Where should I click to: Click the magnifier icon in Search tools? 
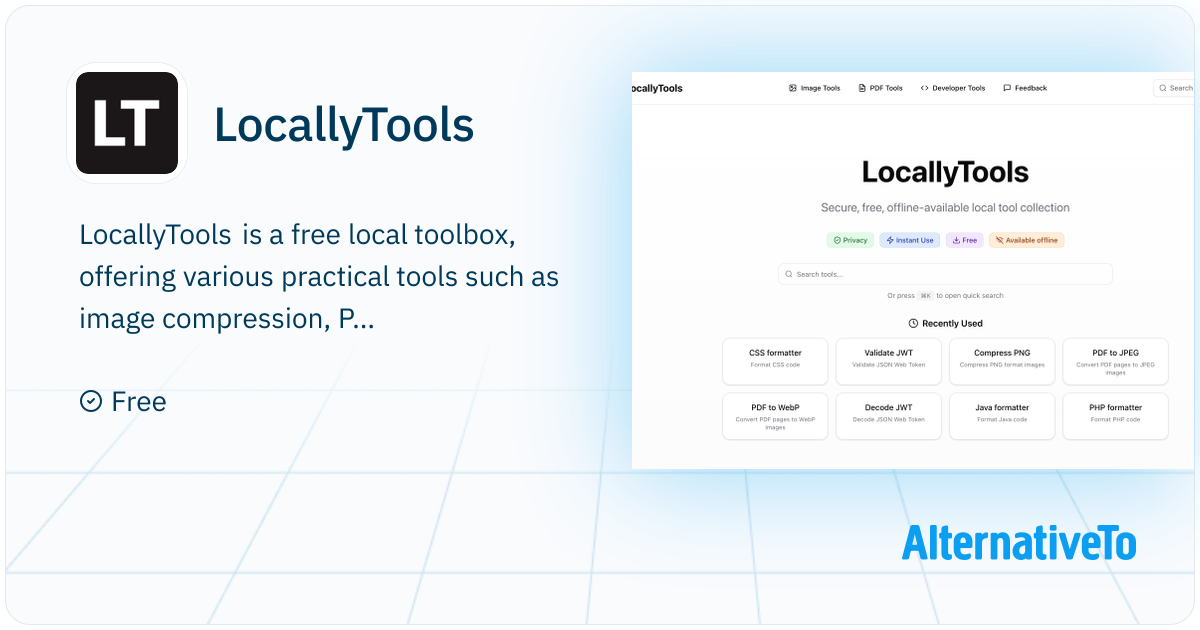789,274
